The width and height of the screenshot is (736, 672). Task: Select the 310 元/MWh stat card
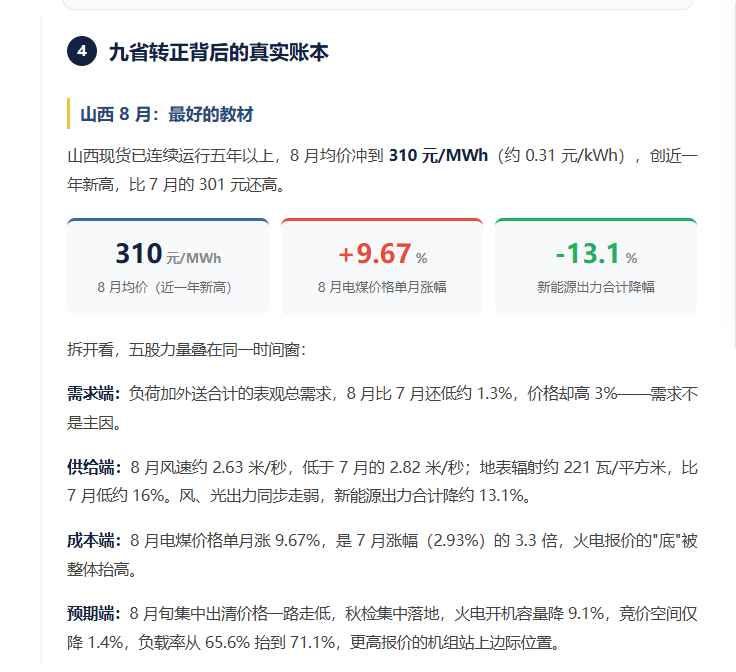[x=168, y=266]
